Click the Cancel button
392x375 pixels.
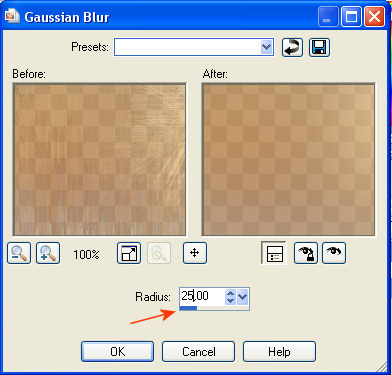click(x=199, y=351)
